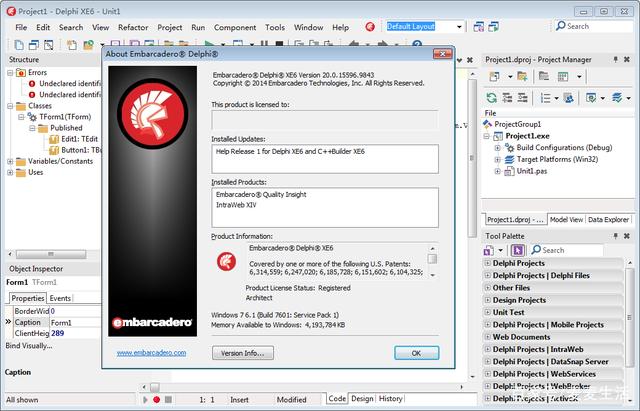
Task: Click the Set Debug Desktop icon
Action: tap(493, 27)
